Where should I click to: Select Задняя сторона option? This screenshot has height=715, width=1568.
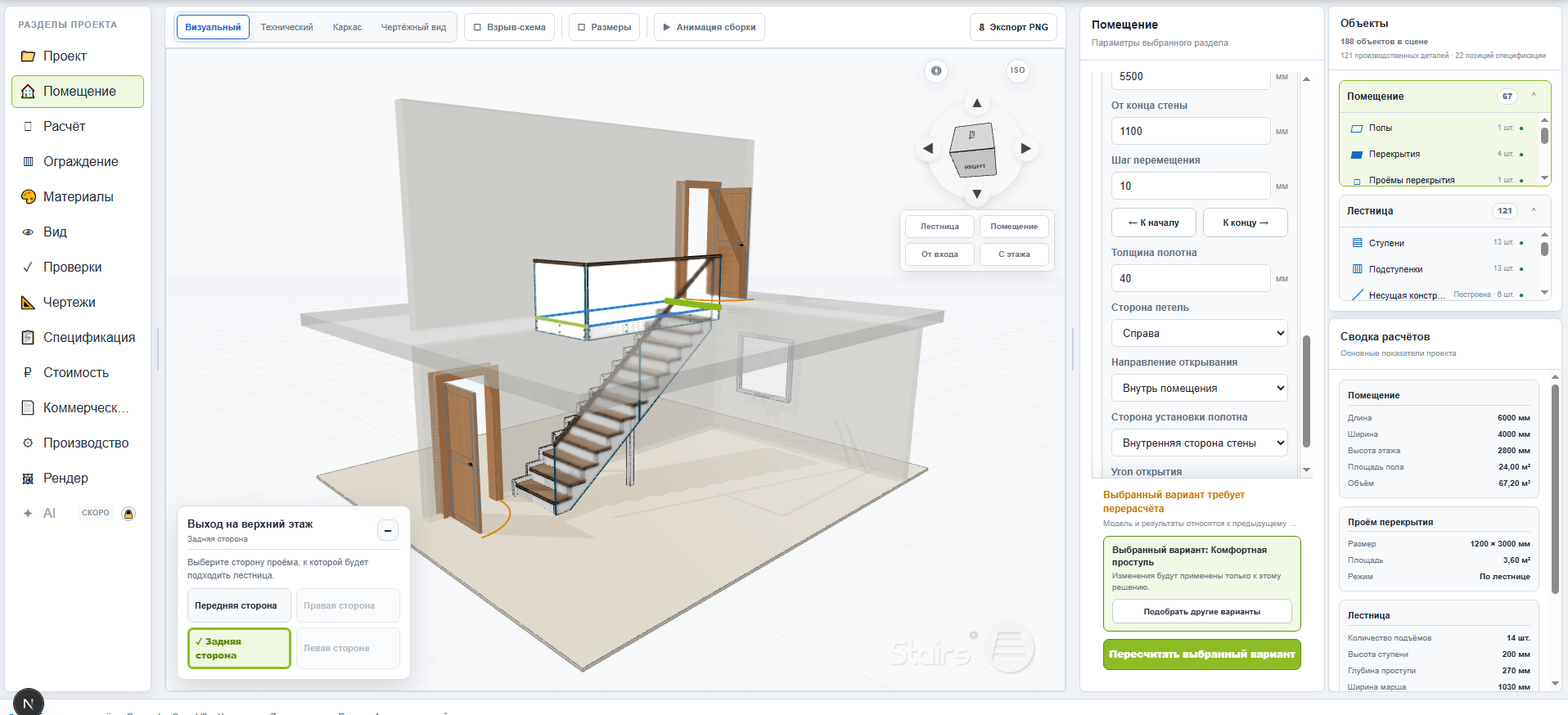[239, 649]
